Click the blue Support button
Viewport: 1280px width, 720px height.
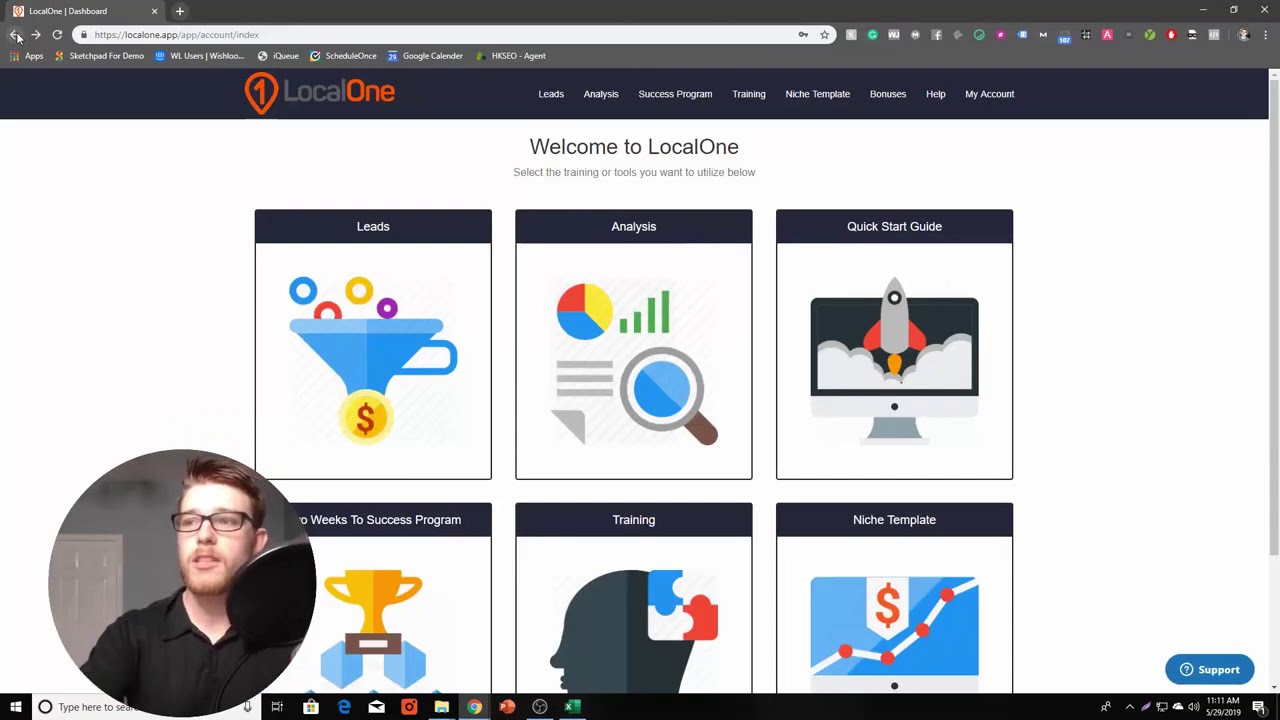click(x=1209, y=670)
